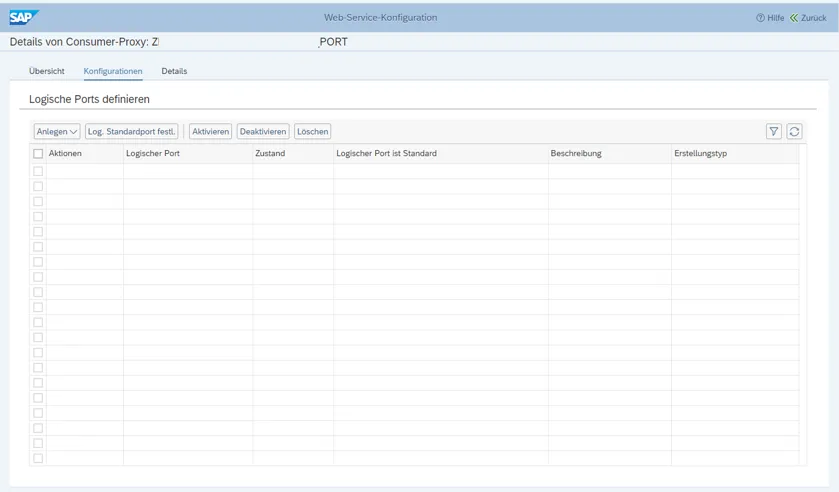Switch to the Übersicht tab
Screen dimensions: 839x492
point(47,71)
